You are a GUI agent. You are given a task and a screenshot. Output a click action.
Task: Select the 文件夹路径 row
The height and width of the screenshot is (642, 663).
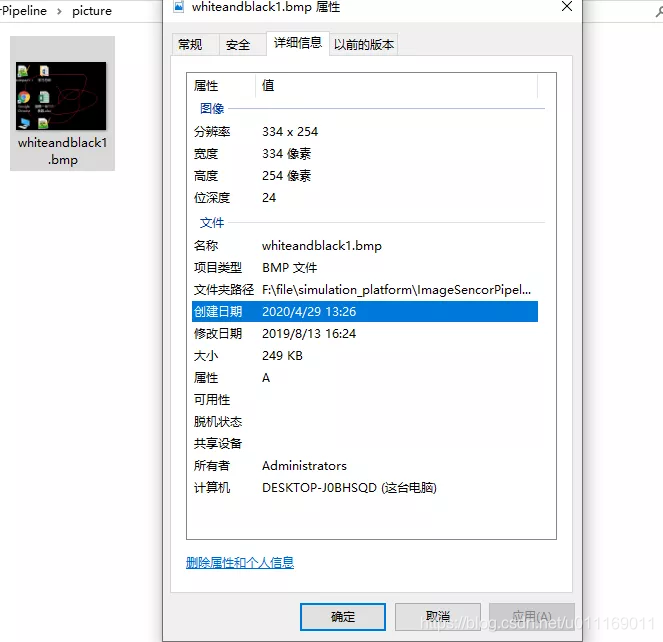point(365,290)
